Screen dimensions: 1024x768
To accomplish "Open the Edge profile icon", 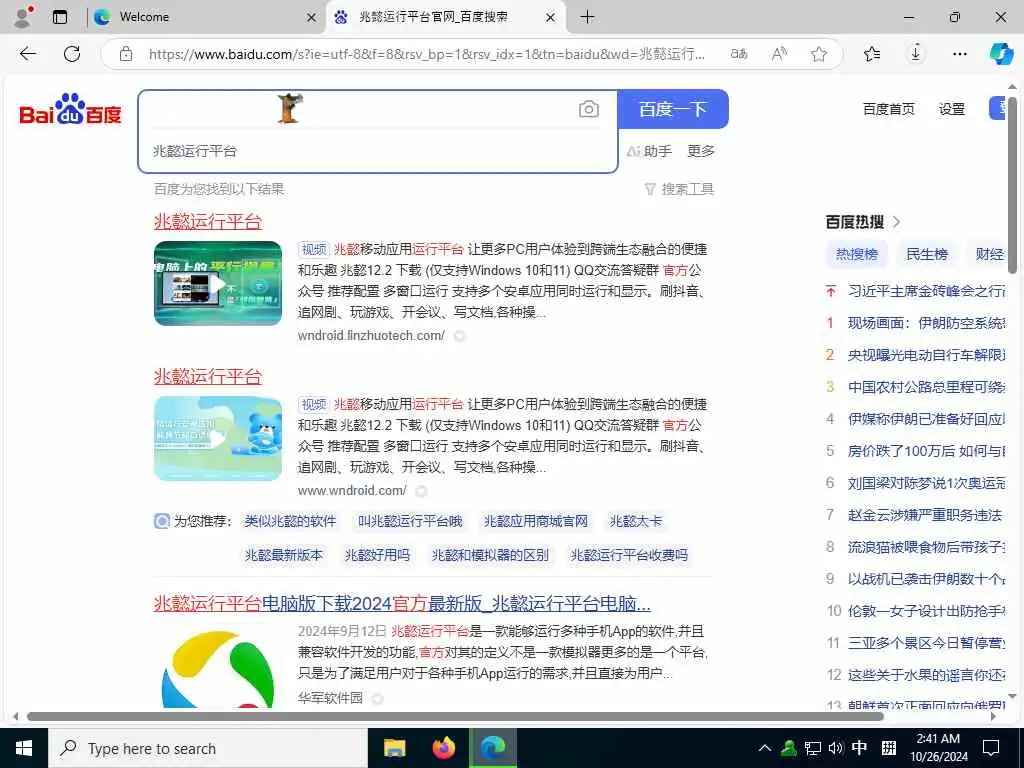I will (24, 16).
